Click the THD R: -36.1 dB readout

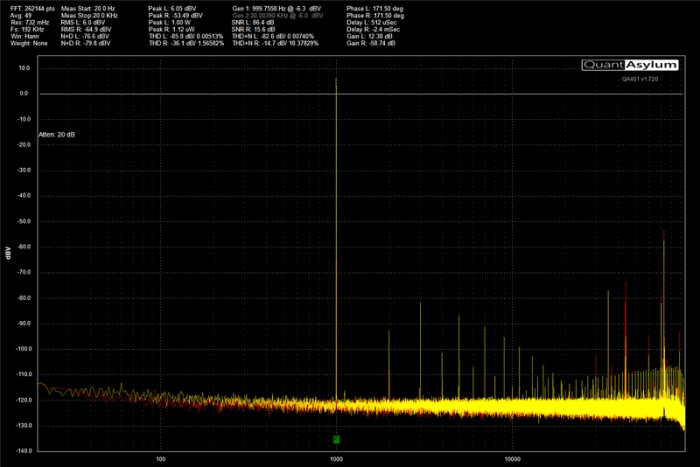(186, 43)
